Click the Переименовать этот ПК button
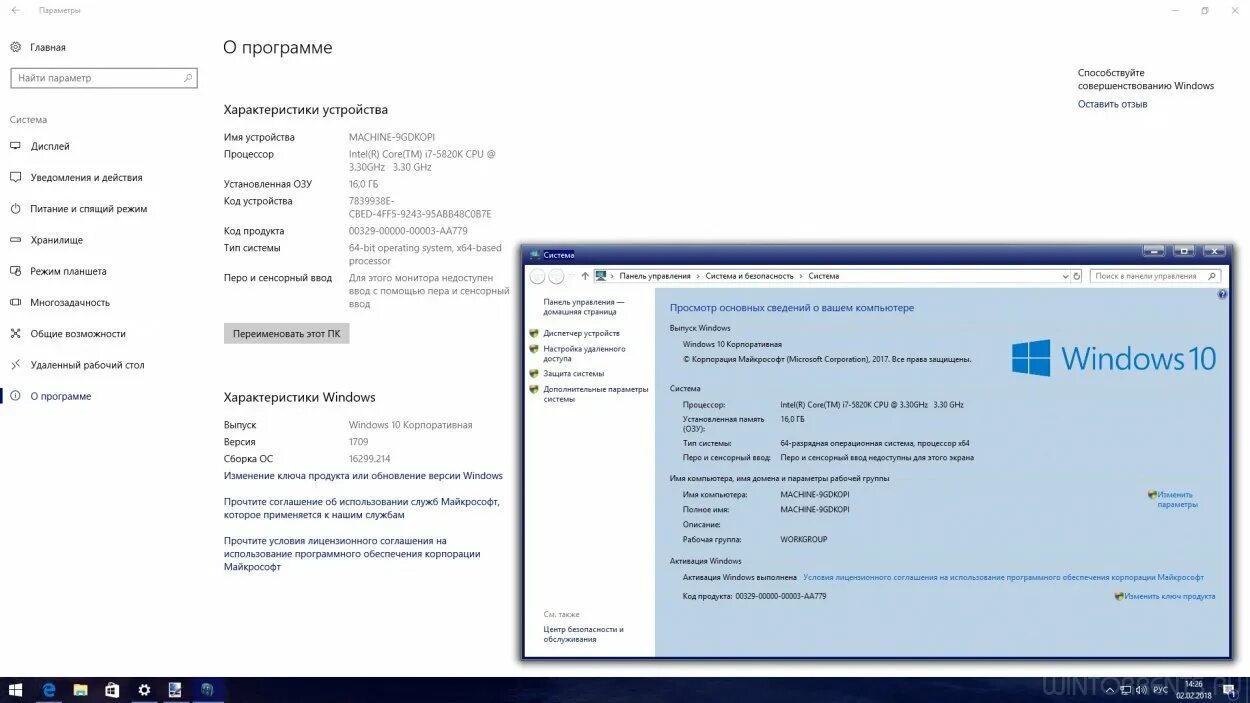This screenshot has width=1250, height=703. (x=286, y=334)
